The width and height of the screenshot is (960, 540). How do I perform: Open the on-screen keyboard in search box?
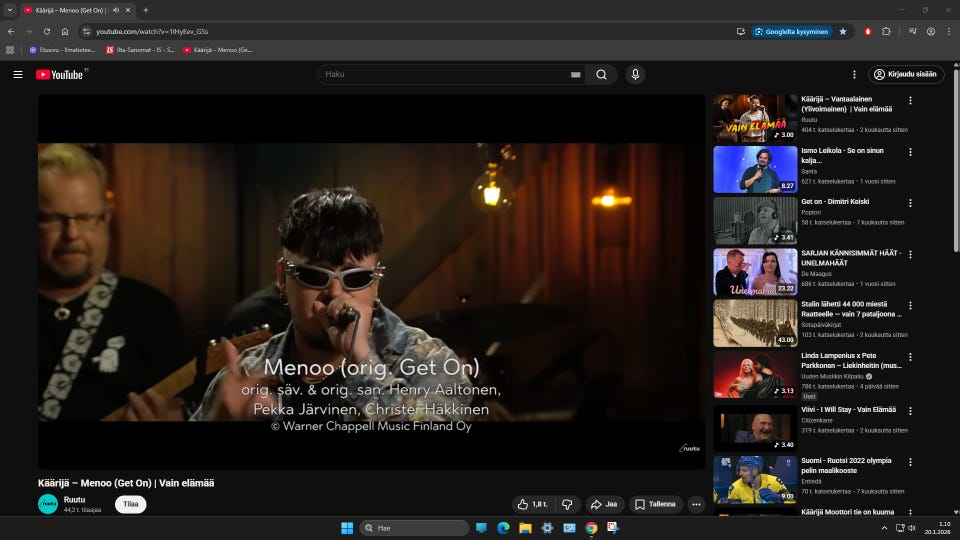click(x=575, y=74)
